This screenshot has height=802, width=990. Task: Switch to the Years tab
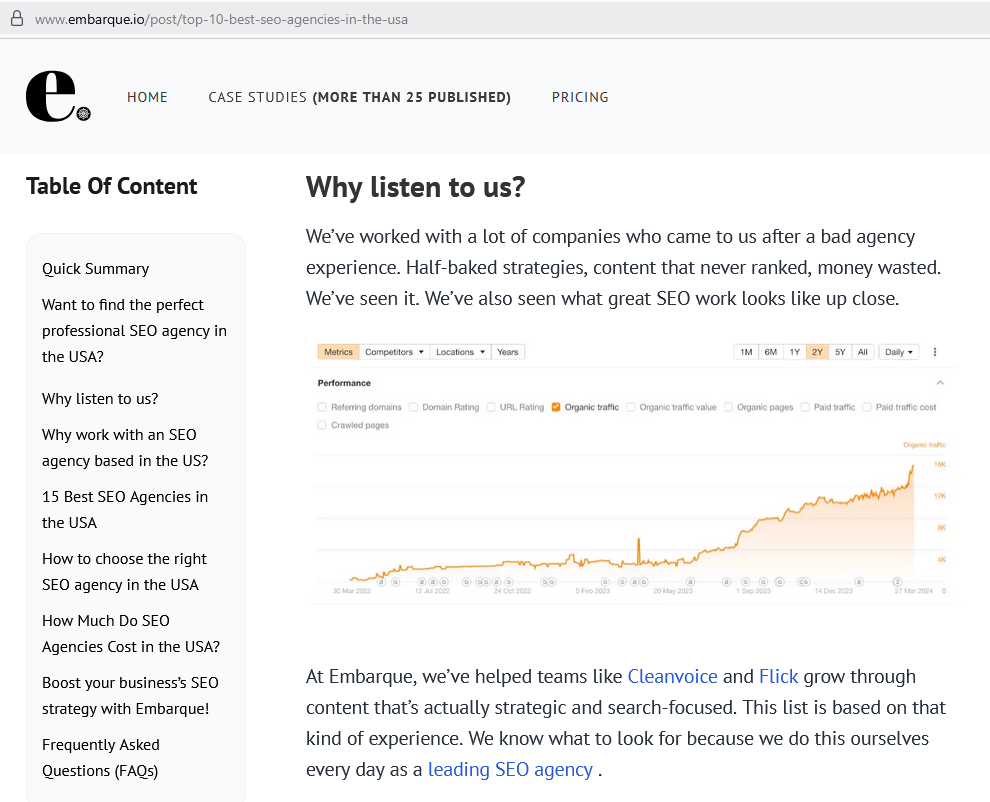pos(508,352)
